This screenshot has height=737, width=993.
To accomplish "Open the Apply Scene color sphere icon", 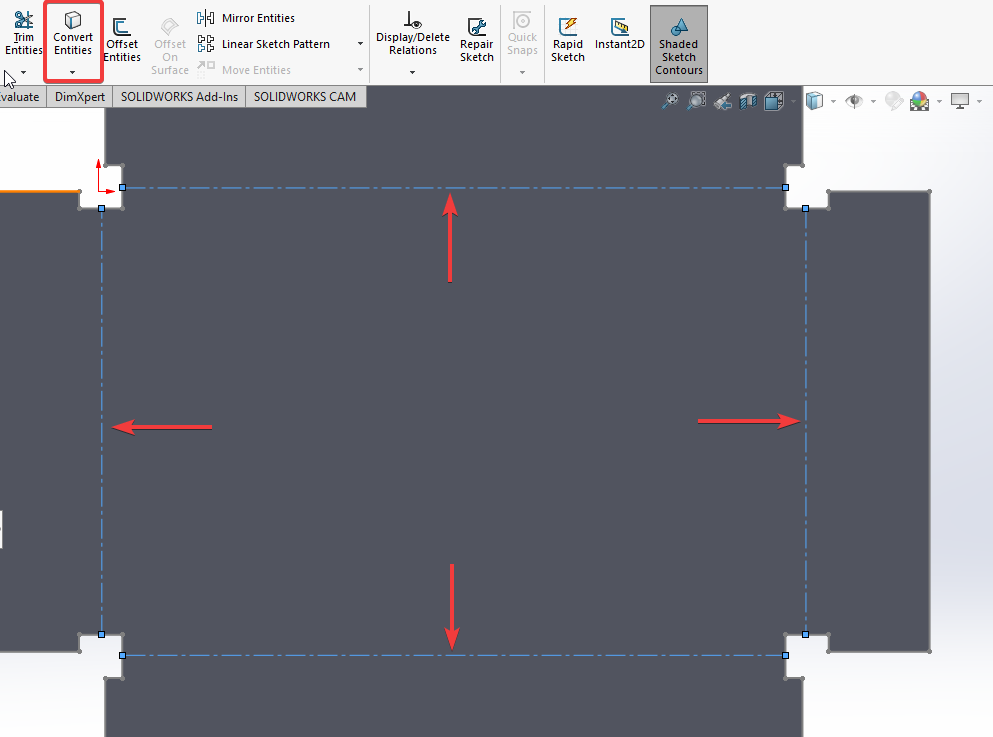I will coord(920,100).
